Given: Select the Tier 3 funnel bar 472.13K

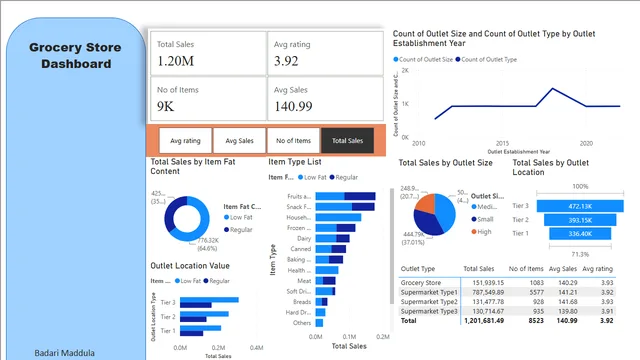Looking at the screenshot, I should (x=580, y=206).
